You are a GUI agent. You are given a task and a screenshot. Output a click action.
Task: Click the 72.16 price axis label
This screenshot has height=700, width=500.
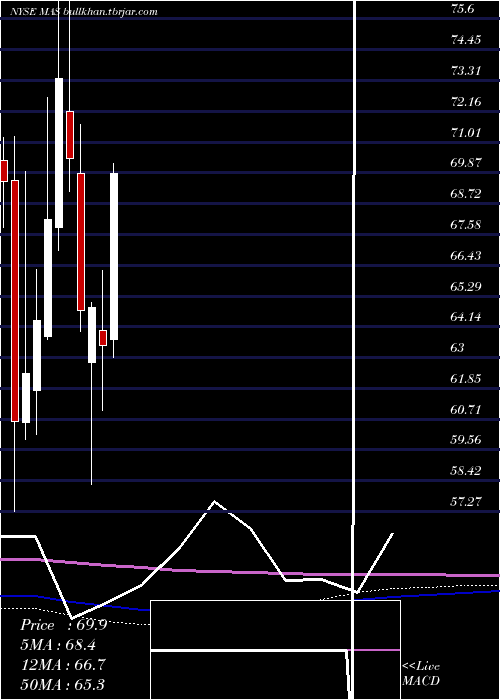tap(466, 102)
